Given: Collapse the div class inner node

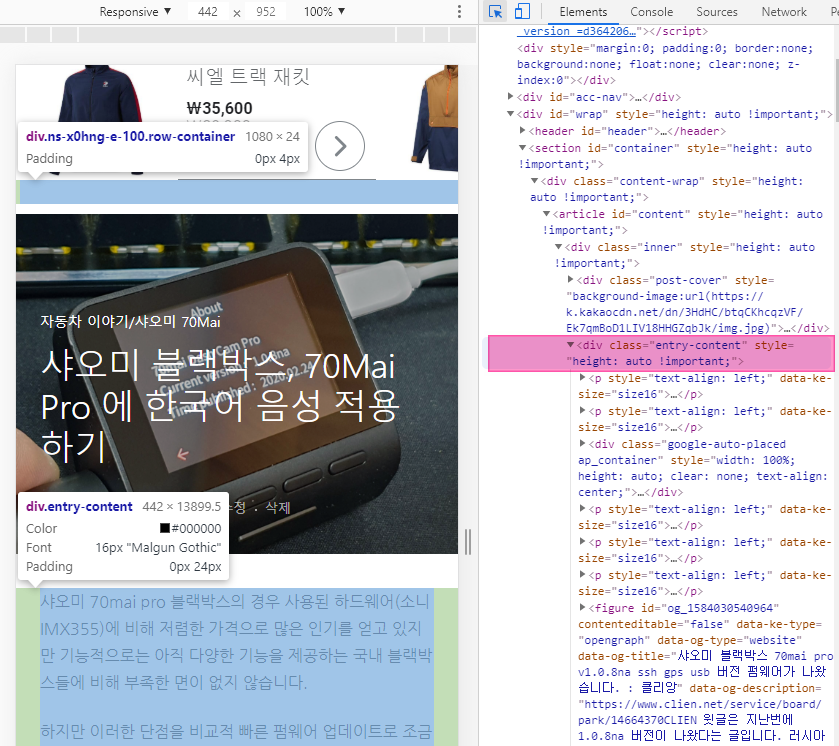Looking at the screenshot, I should (x=558, y=247).
